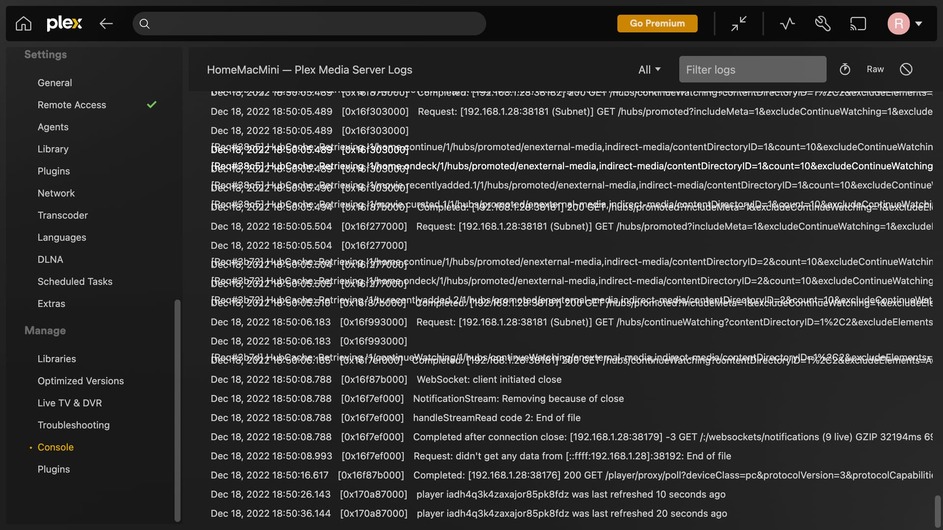Open the Cast to player icon

coord(858,23)
